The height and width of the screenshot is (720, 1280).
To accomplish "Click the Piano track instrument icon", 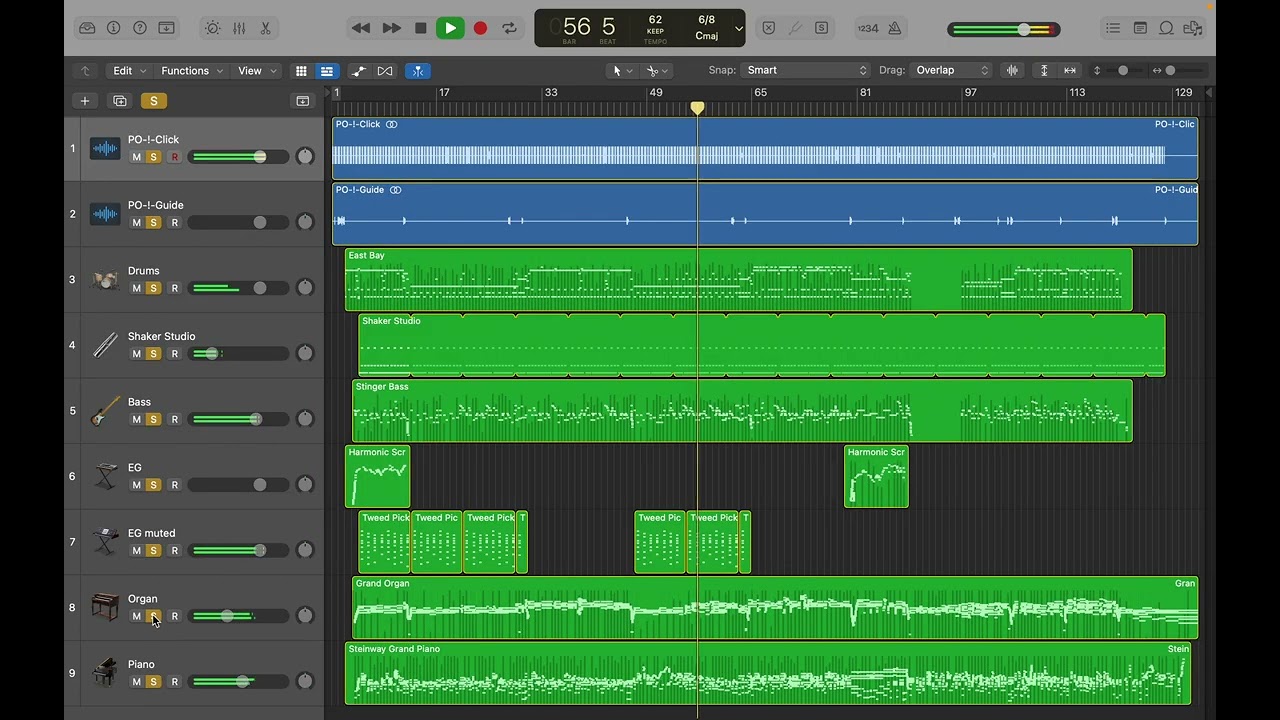I will click(x=105, y=673).
